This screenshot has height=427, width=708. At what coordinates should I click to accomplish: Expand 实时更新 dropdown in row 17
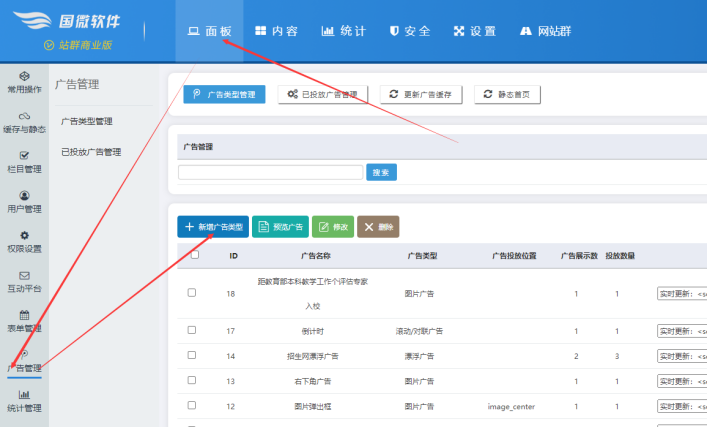tap(682, 330)
